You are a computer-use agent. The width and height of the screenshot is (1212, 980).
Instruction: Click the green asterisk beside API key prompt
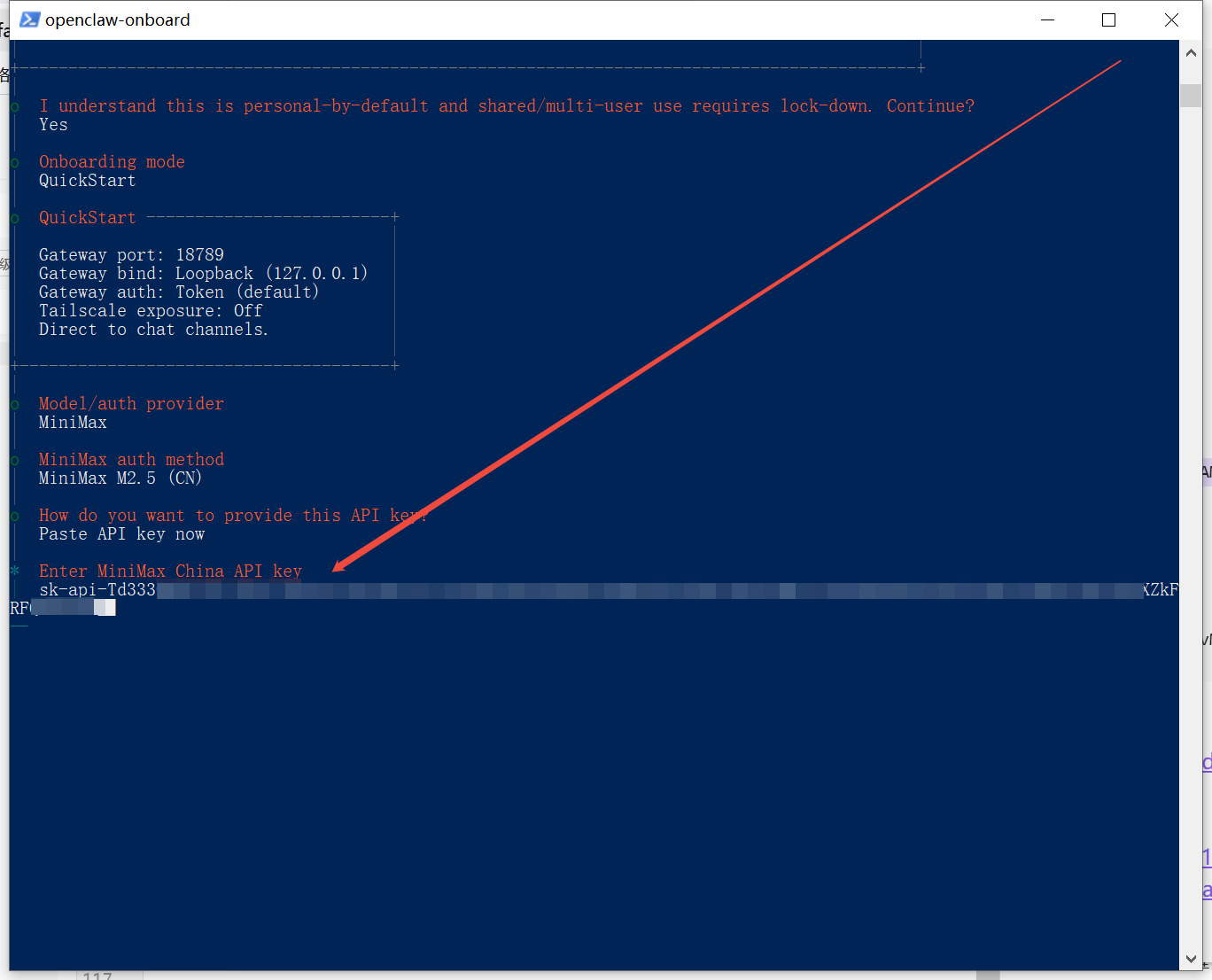15,571
